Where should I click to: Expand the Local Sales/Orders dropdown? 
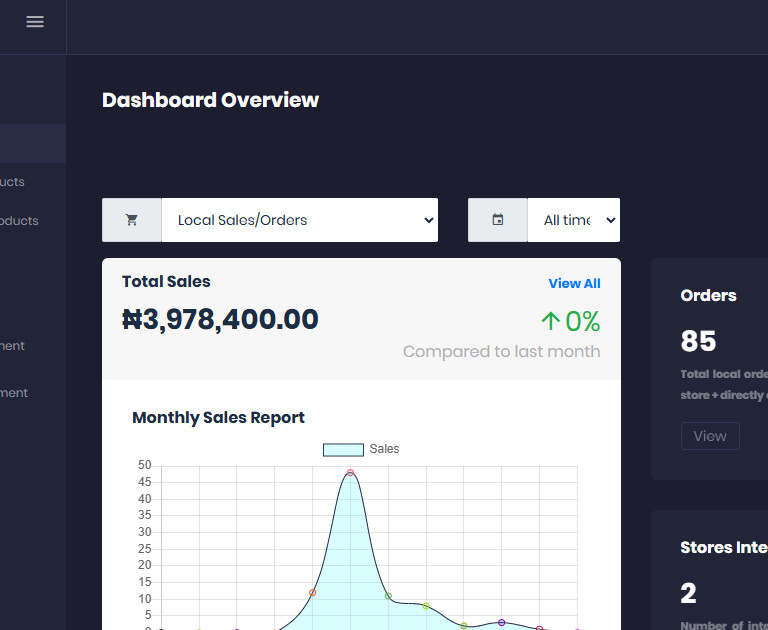[299, 220]
